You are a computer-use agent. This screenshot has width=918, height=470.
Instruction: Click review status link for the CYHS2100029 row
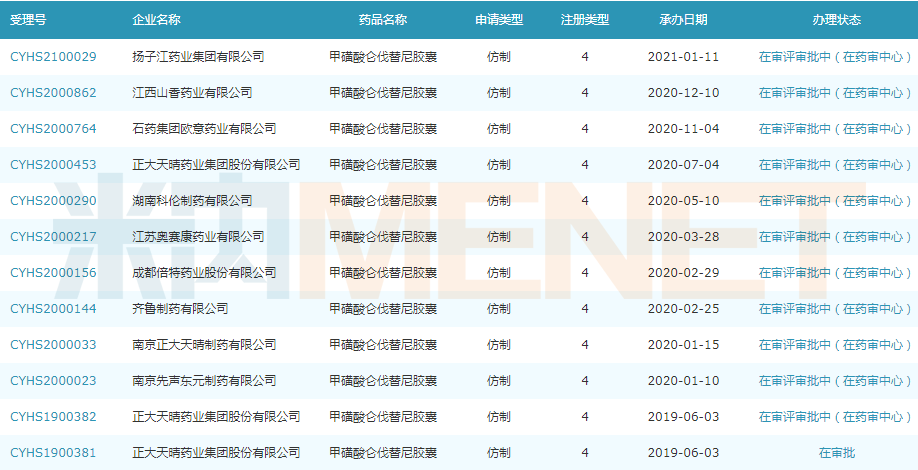coord(836,57)
